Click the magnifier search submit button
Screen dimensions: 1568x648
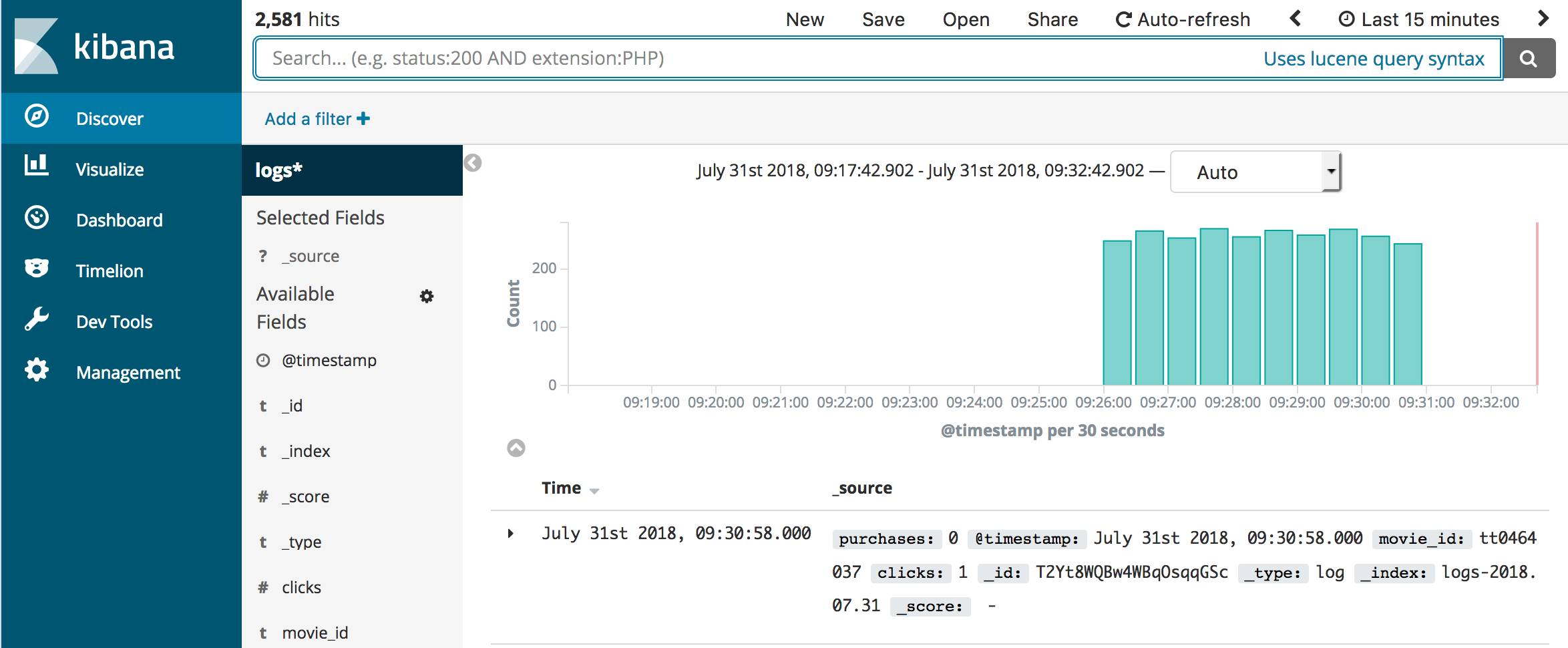tap(1529, 59)
